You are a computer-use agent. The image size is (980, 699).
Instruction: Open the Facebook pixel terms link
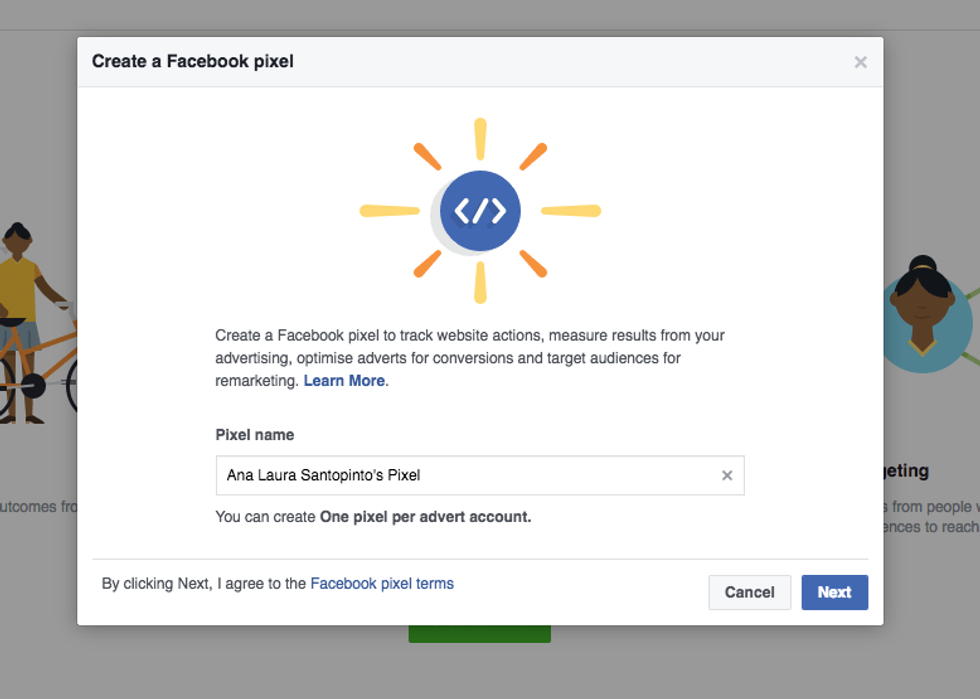pyautogui.click(x=382, y=584)
